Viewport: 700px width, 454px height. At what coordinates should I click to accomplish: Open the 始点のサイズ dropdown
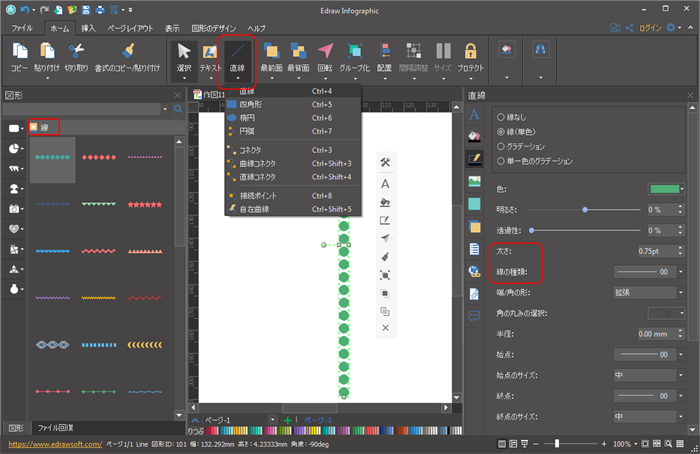pyautogui.click(x=649, y=375)
